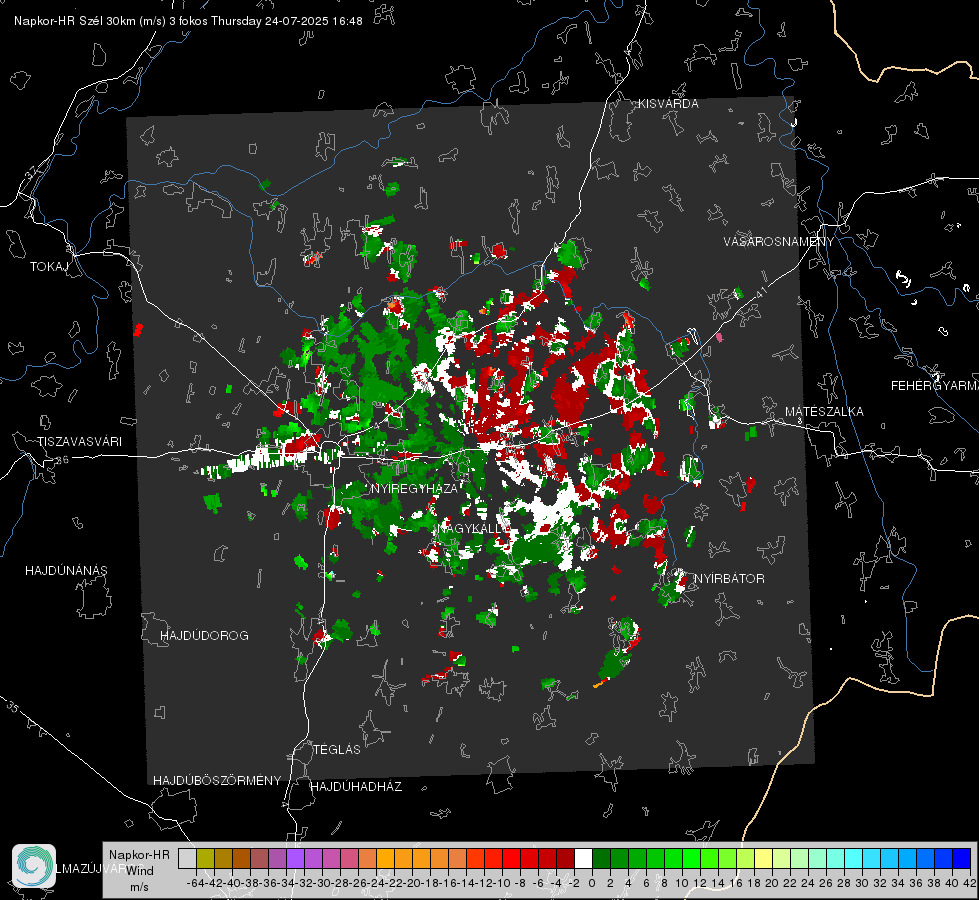This screenshot has height=900, width=979.
Task: Click the HAJDÚDOROG town label
Action: (x=204, y=636)
